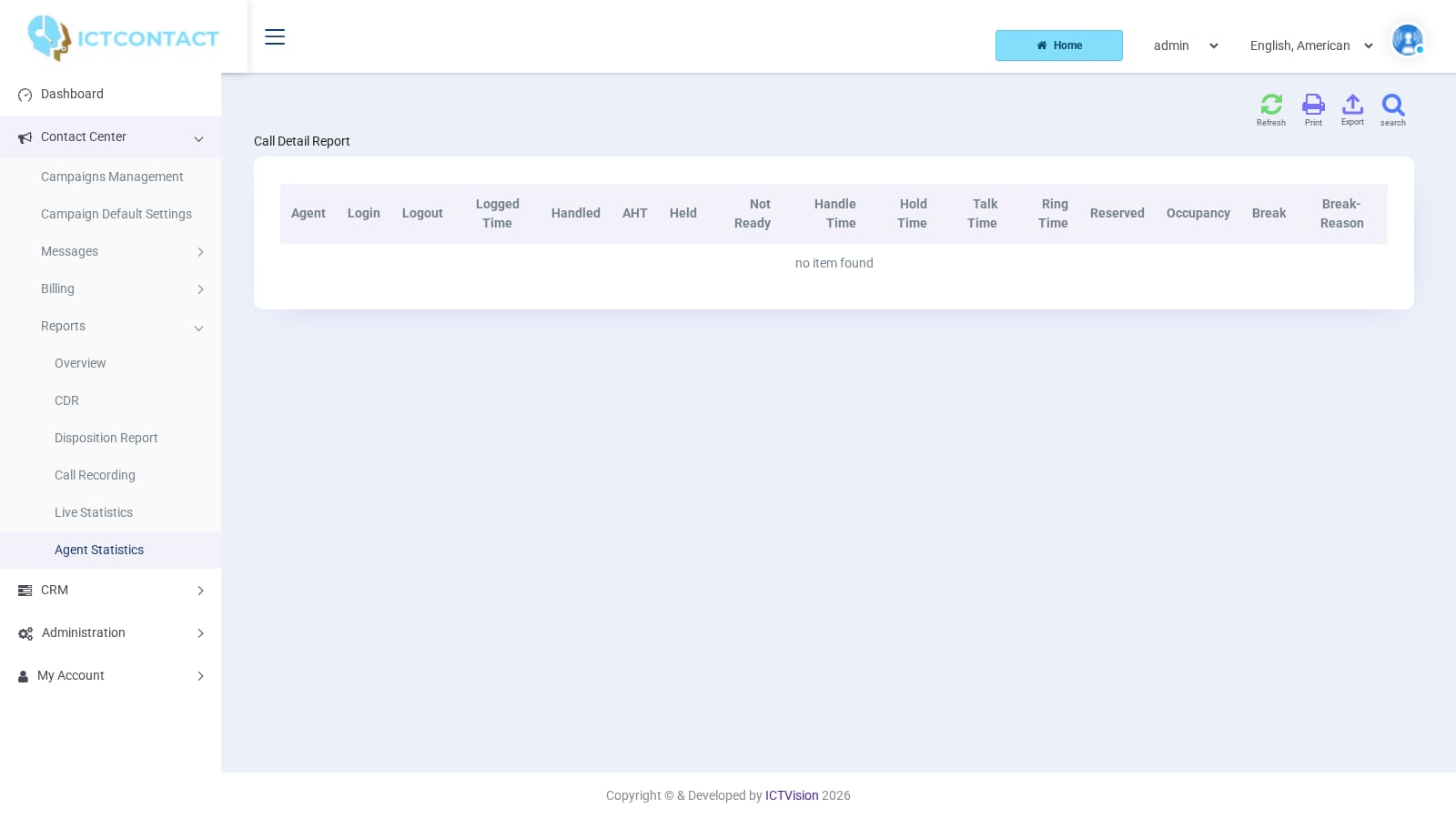Expand the CRM menu arrow
Image resolution: width=1456 pixels, height=819 pixels.
(200, 591)
